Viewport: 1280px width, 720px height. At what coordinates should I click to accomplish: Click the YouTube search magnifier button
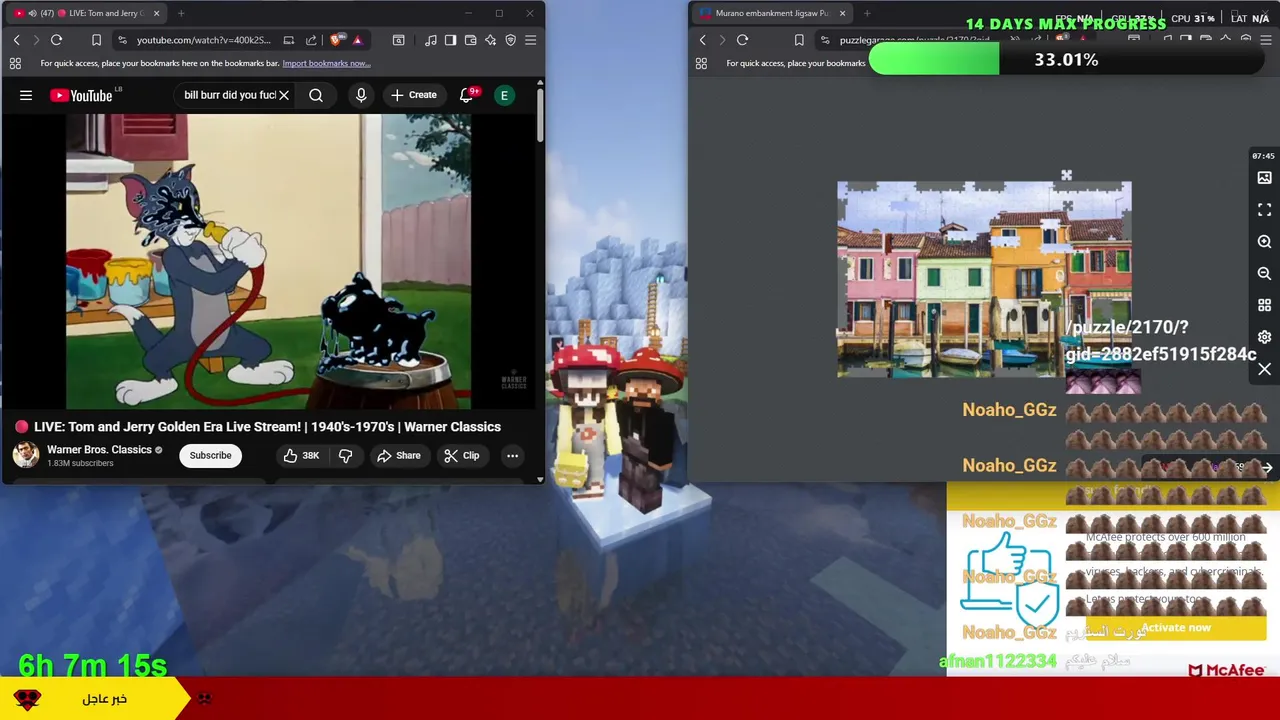(x=316, y=95)
